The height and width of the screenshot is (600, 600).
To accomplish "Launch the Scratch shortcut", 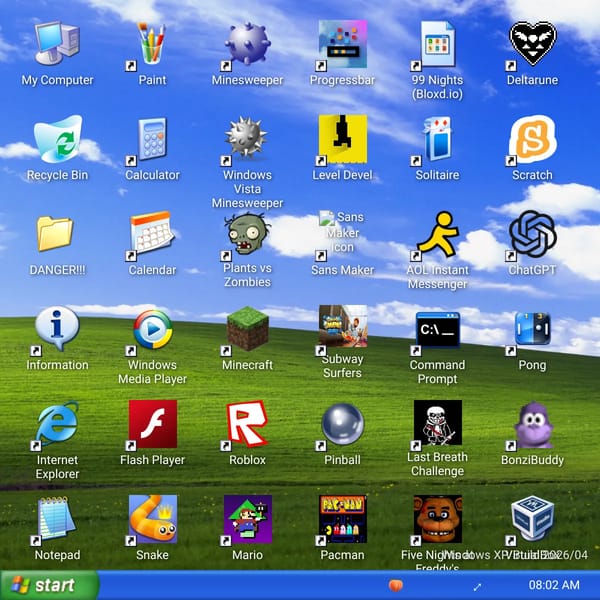I will tap(532, 139).
